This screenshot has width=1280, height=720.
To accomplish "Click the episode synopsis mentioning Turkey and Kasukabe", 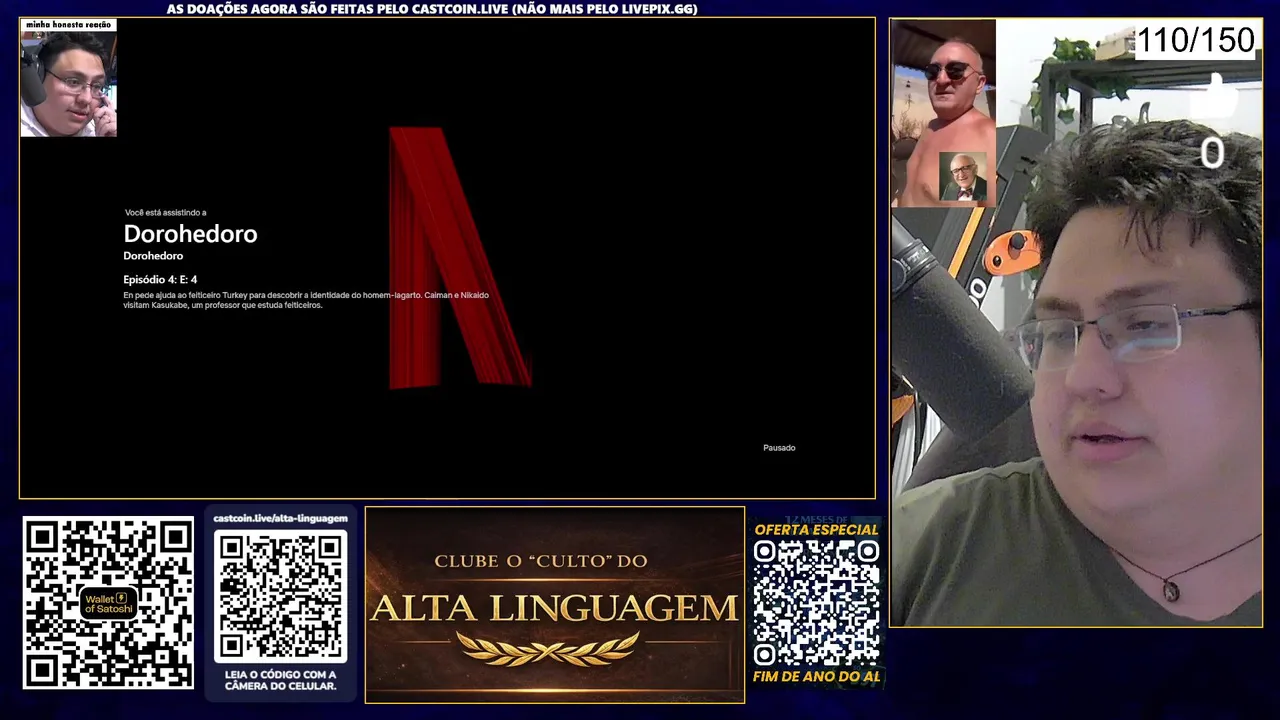I will pyautogui.click(x=306, y=300).
